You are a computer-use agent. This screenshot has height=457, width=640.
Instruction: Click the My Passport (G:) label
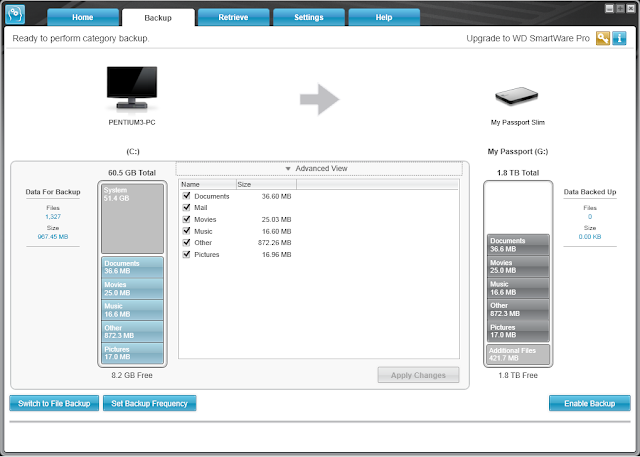coord(518,151)
